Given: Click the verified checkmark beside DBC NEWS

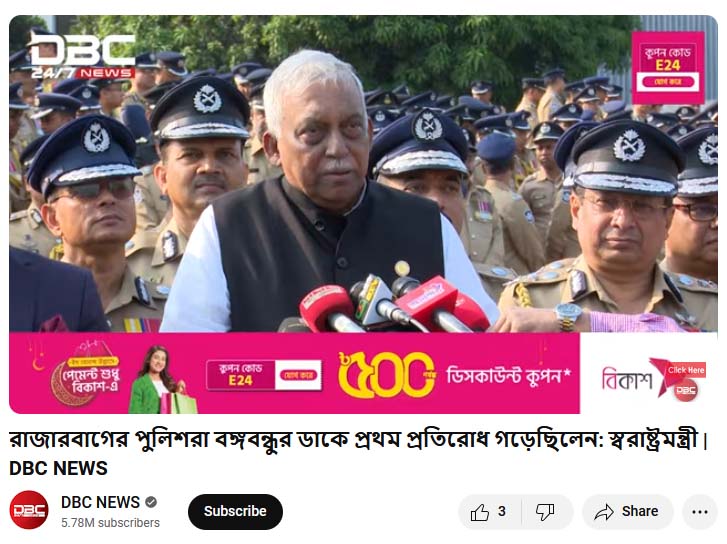Looking at the screenshot, I should pos(151,502).
